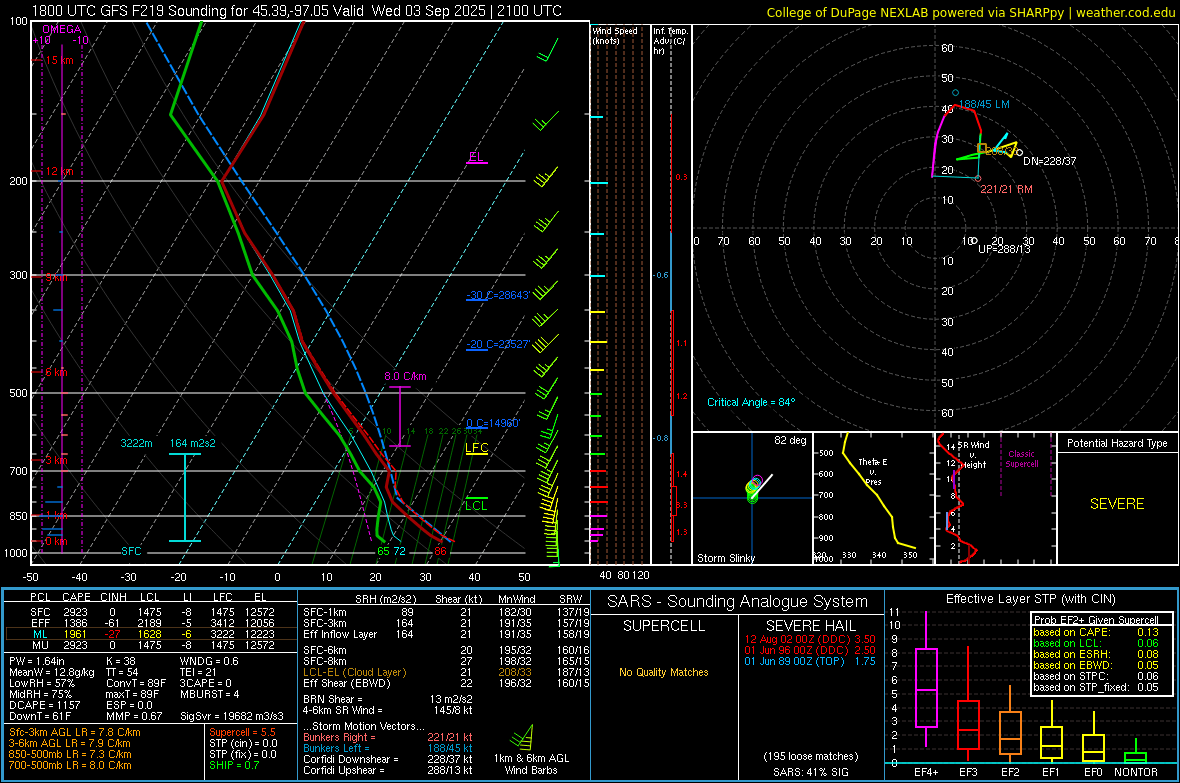
Task: Click the "01 Jun 89 00Z (TOP) 1.75" analogue
Action: 810,661
